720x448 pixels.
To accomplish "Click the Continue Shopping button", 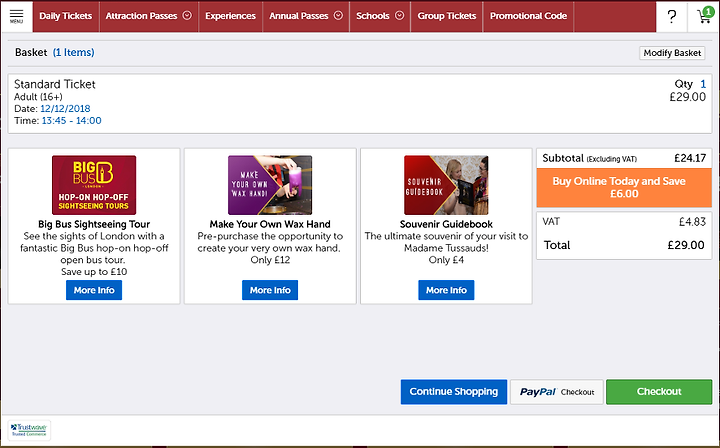I will 454,392.
